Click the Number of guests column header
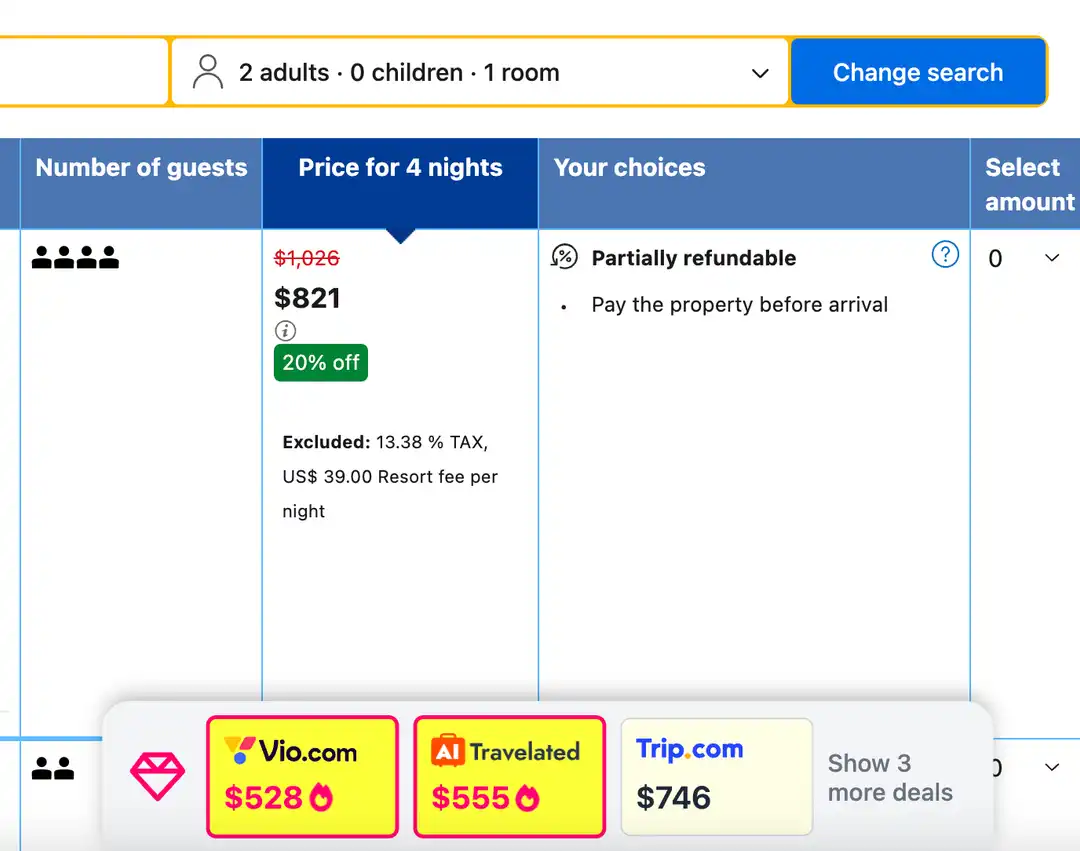This screenshot has width=1080, height=851. coord(141,168)
